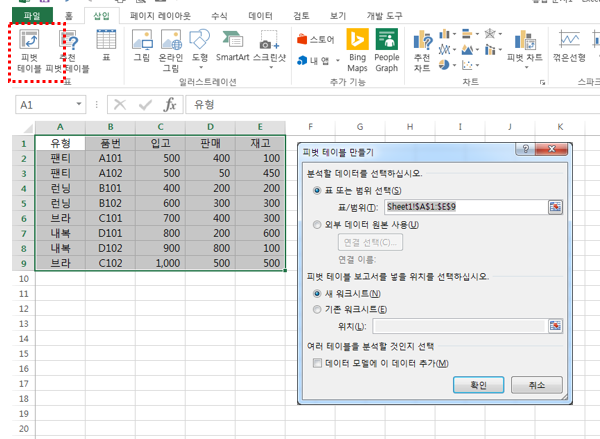This screenshot has height=439, width=600.
Task: Insert a Table (표) from ribbon
Action: (x=106, y=45)
